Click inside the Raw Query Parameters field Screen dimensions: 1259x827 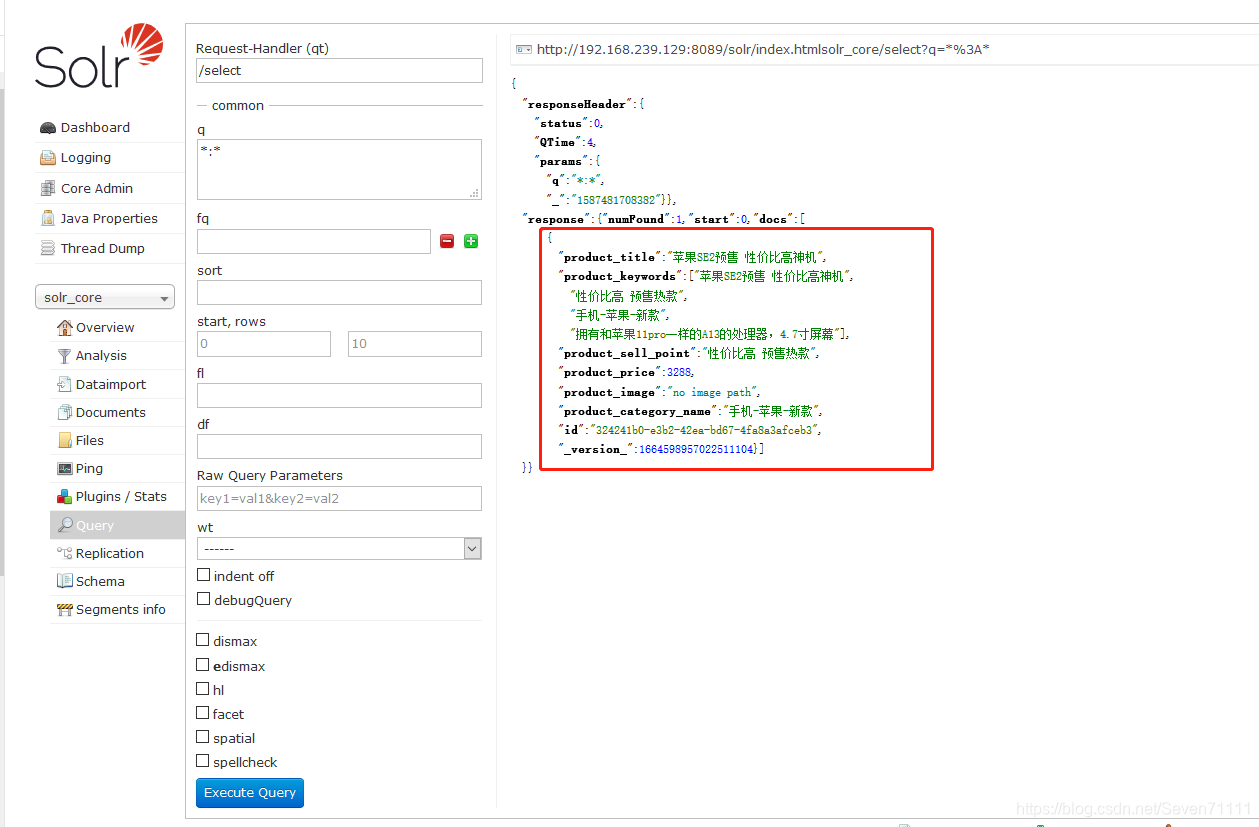338,498
